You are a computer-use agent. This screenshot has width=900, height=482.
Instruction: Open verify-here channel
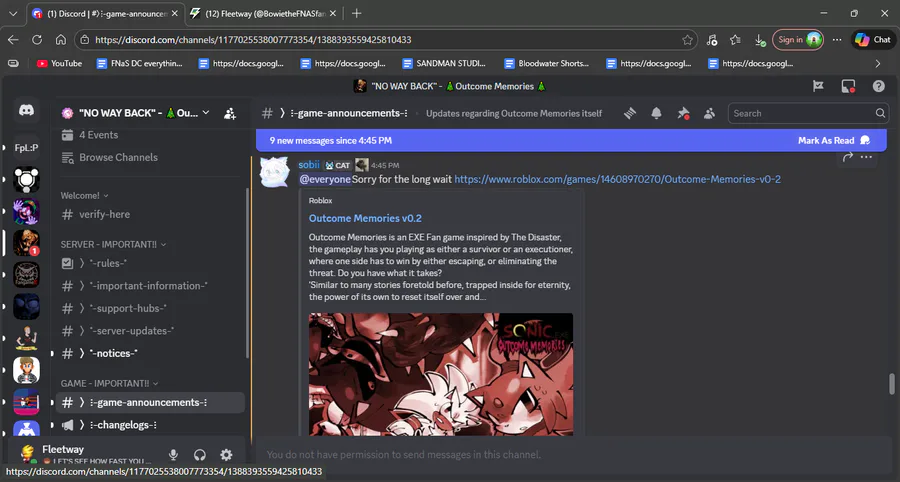click(x=150, y=215)
